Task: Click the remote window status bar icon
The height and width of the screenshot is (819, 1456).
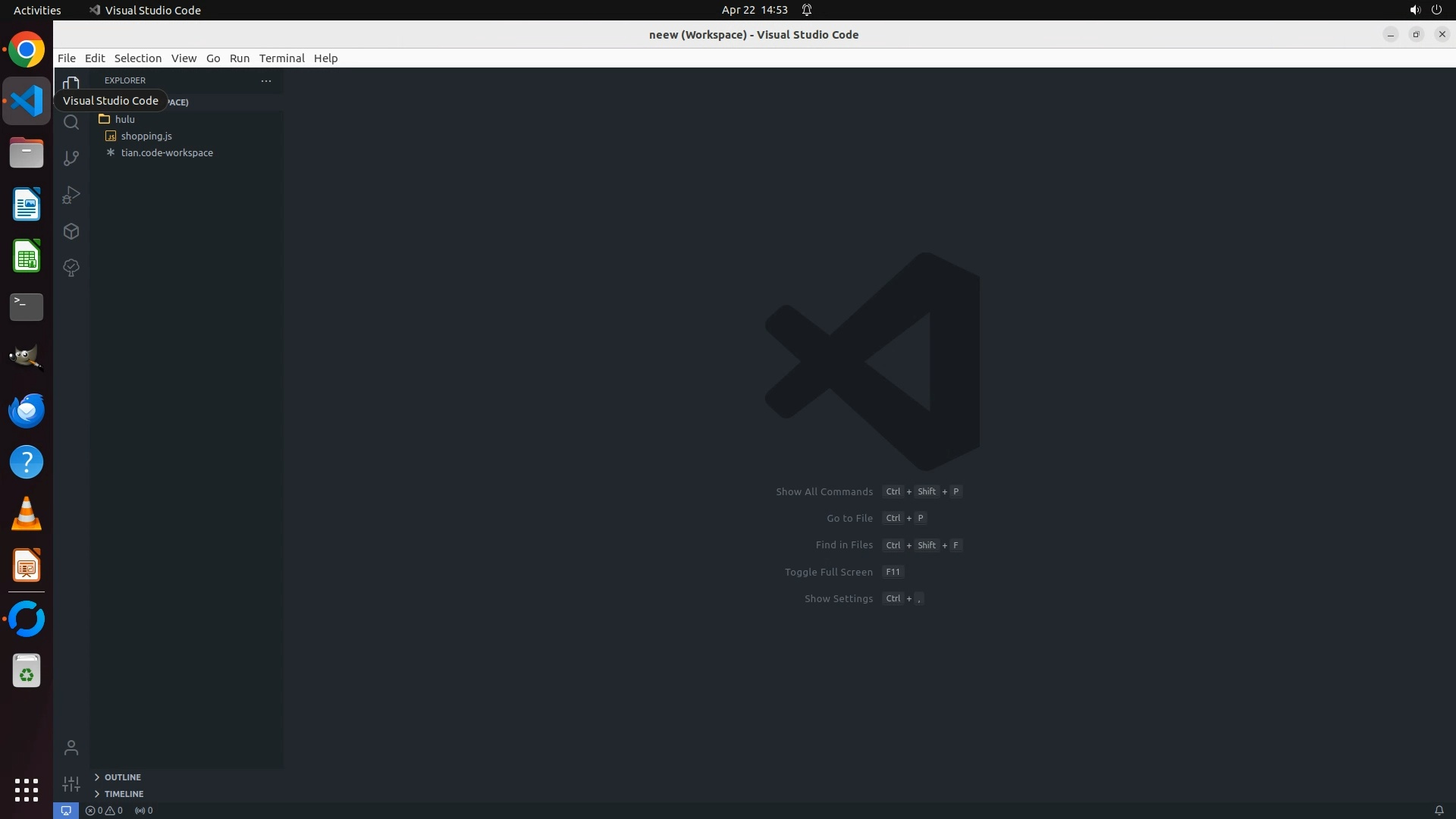Action: [x=66, y=811]
